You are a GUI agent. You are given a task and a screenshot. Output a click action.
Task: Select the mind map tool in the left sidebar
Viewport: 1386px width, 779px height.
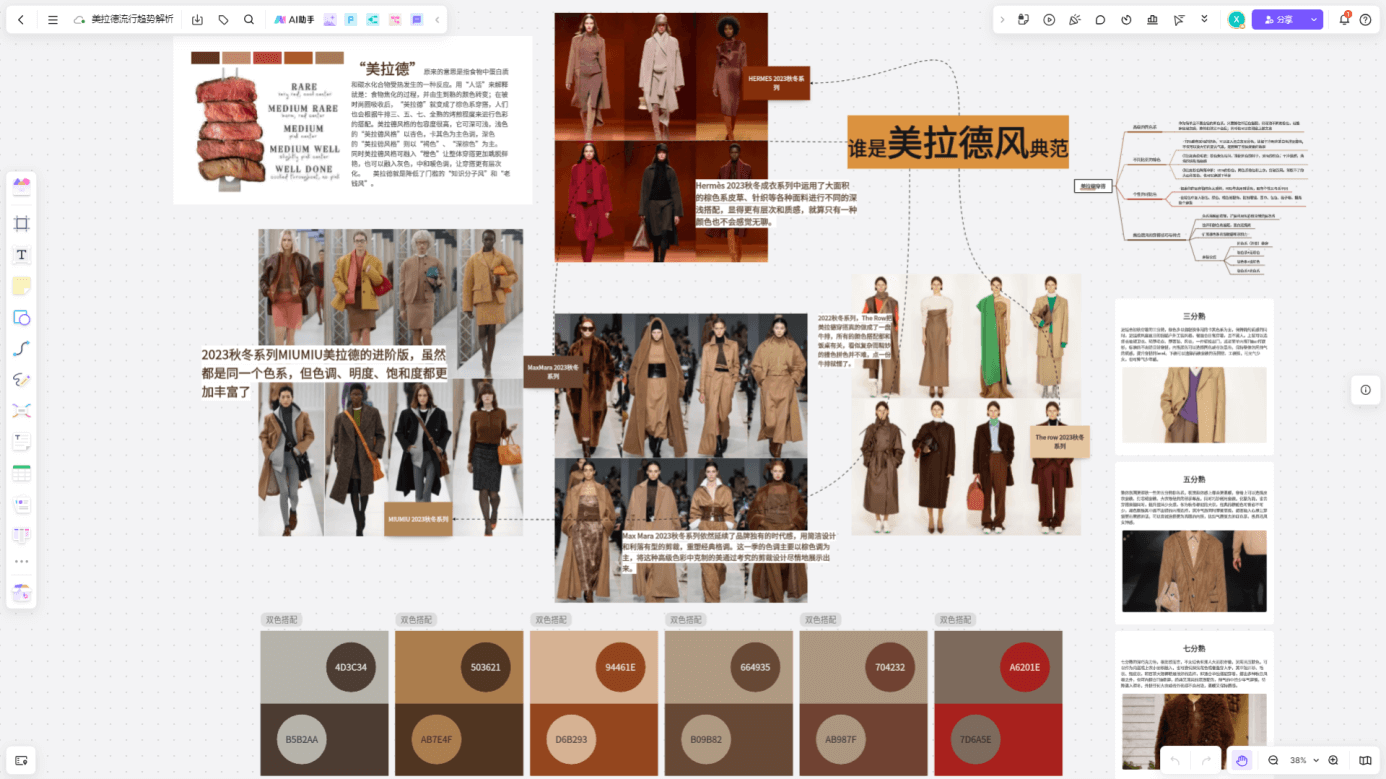[x=21, y=411]
